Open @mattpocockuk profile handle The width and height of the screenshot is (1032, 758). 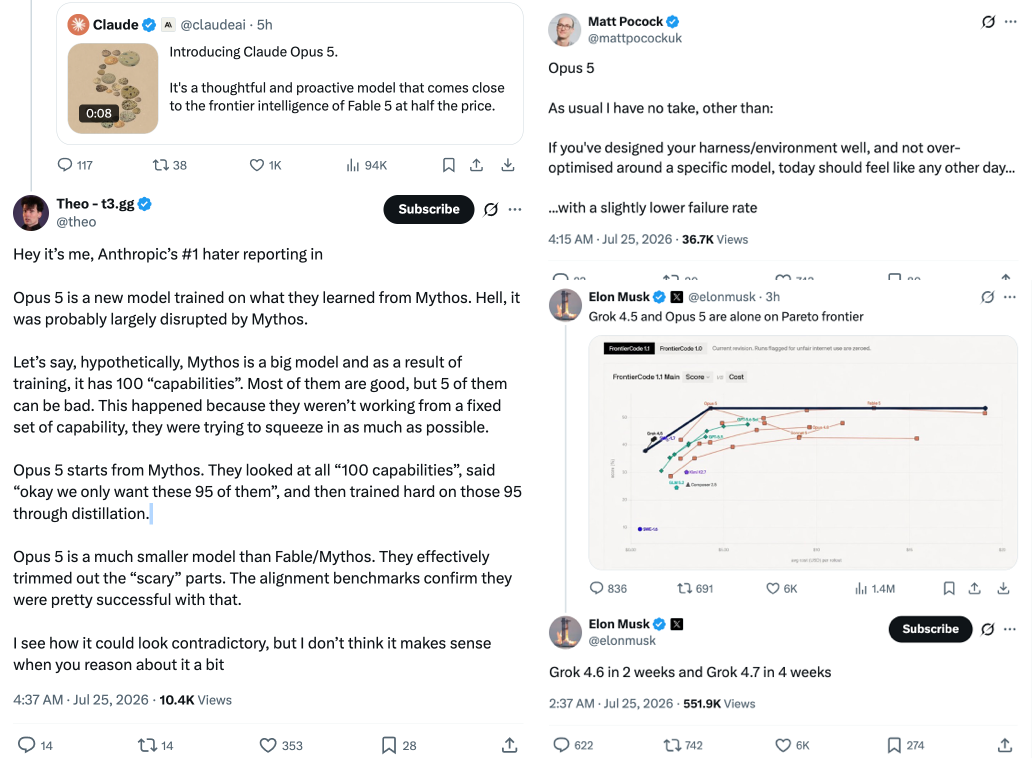(634, 38)
